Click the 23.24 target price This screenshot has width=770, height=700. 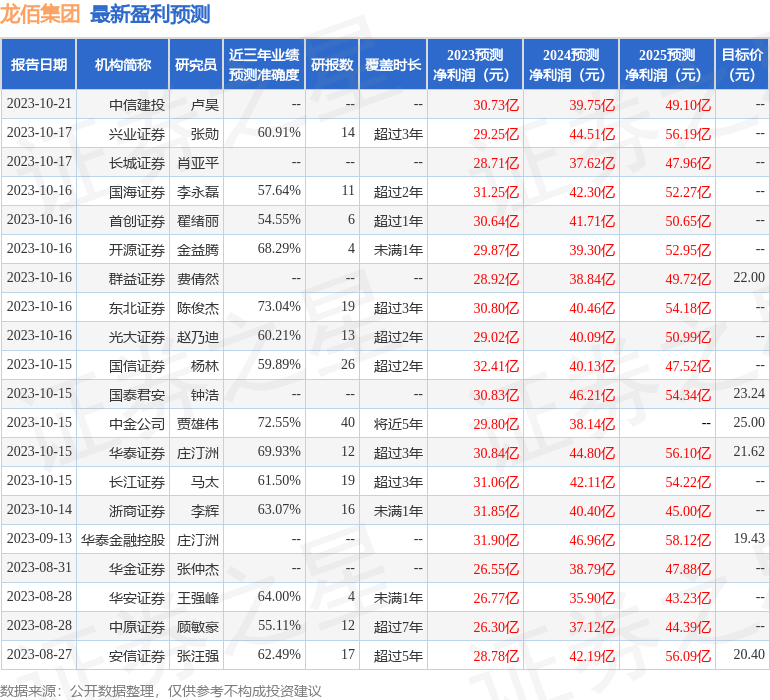pos(749,393)
